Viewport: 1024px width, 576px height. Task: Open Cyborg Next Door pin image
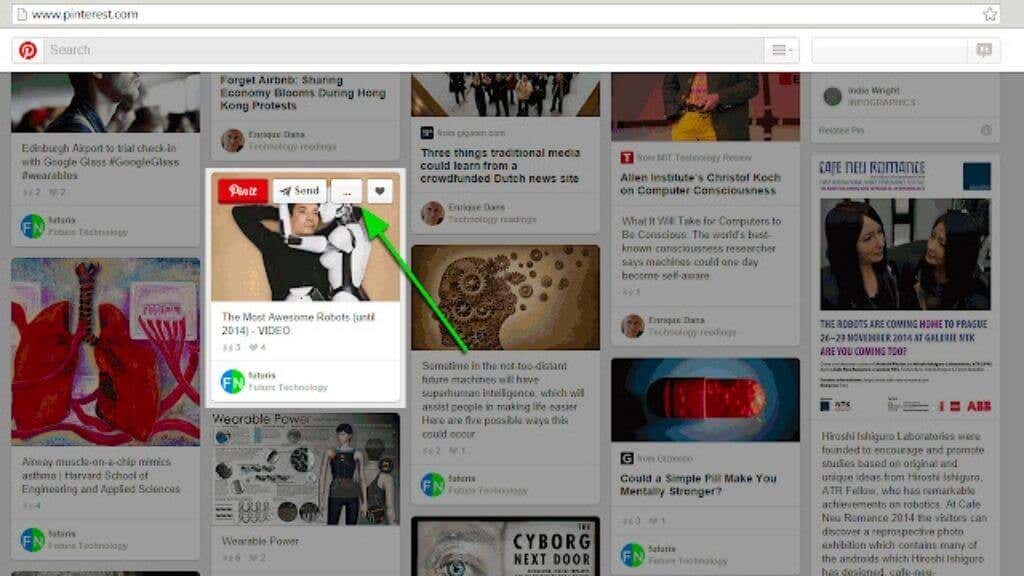[x=505, y=547]
